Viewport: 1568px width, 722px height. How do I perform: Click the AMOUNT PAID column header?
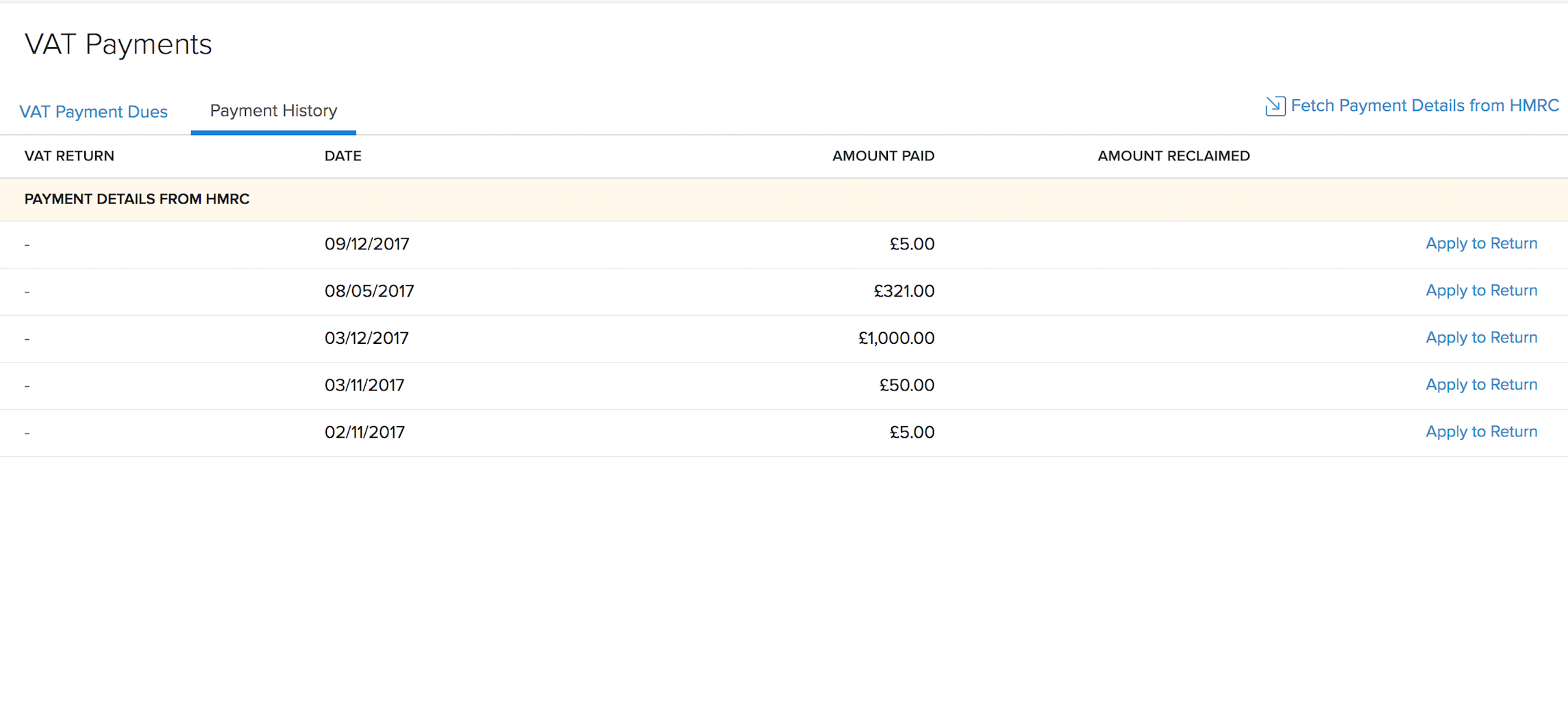pos(883,155)
